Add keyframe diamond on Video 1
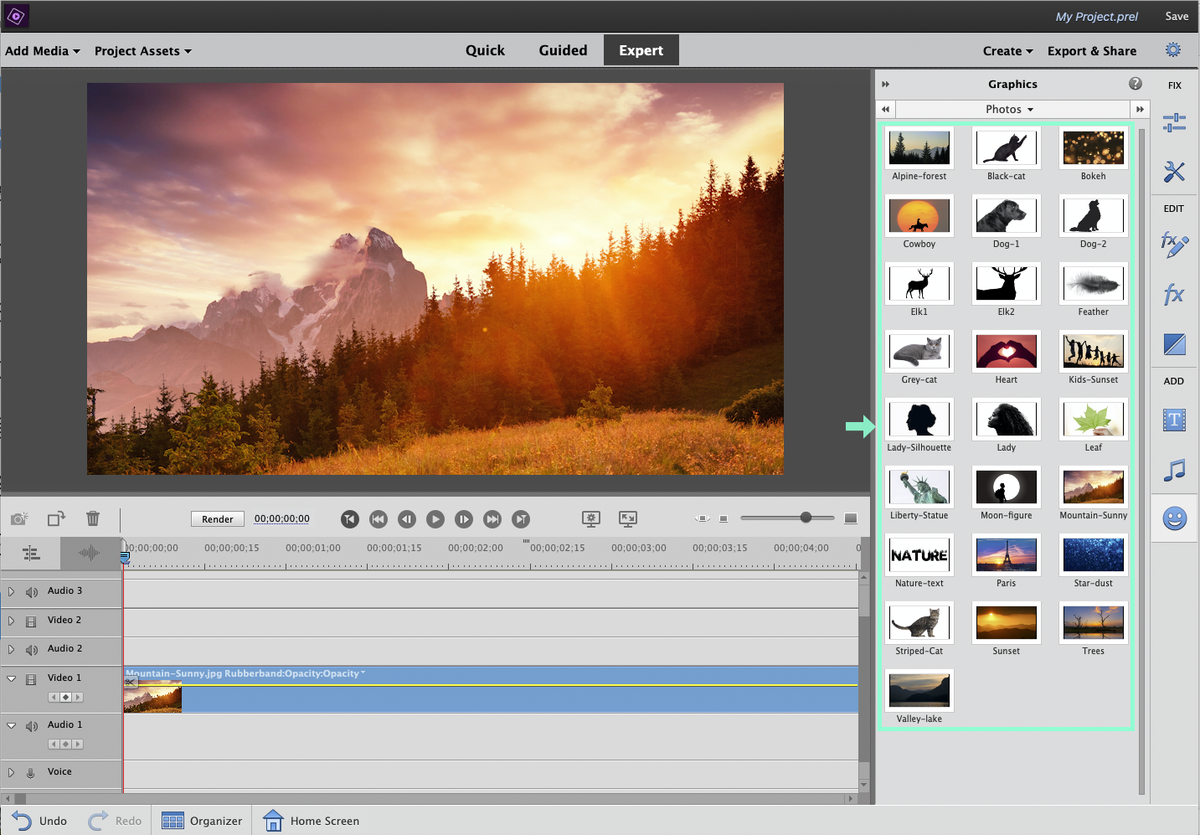This screenshot has width=1200, height=835. (66, 697)
